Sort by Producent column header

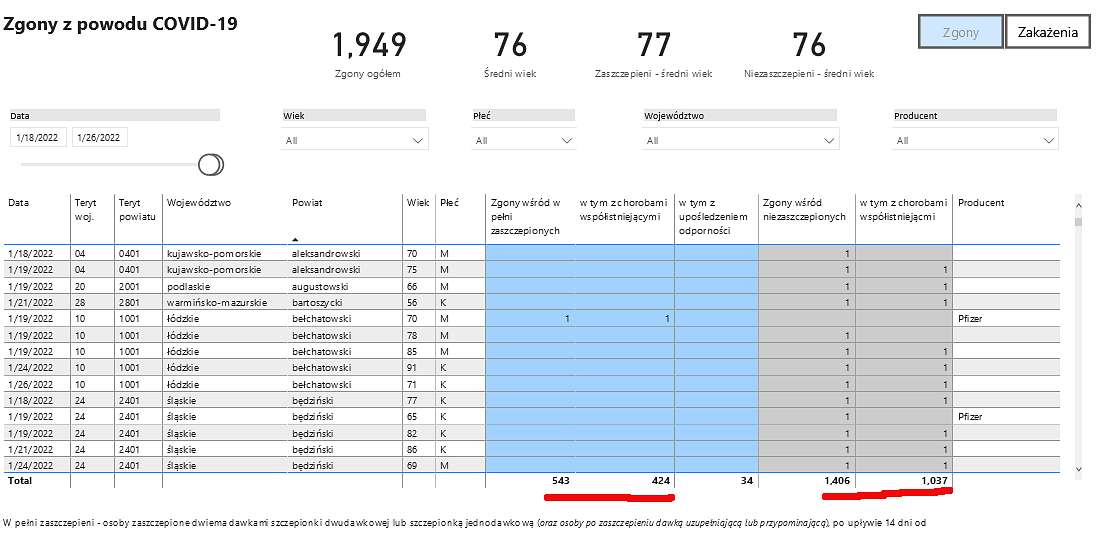click(x=980, y=202)
